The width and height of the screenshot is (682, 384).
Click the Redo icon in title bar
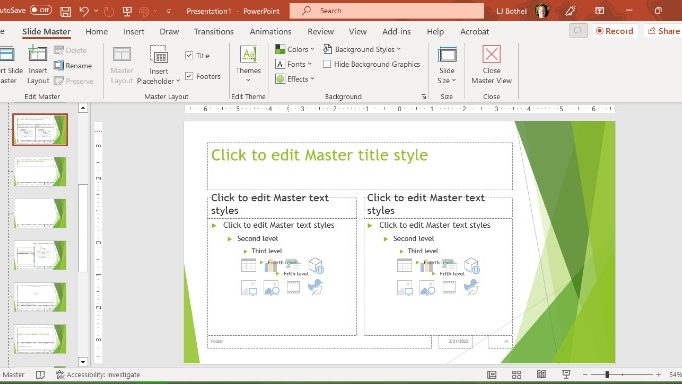coord(109,11)
